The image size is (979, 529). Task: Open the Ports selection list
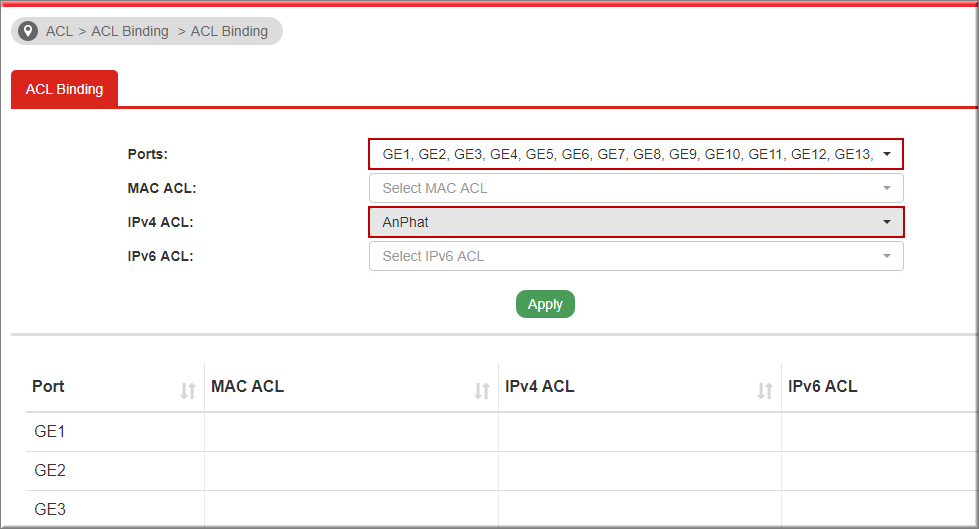point(636,154)
